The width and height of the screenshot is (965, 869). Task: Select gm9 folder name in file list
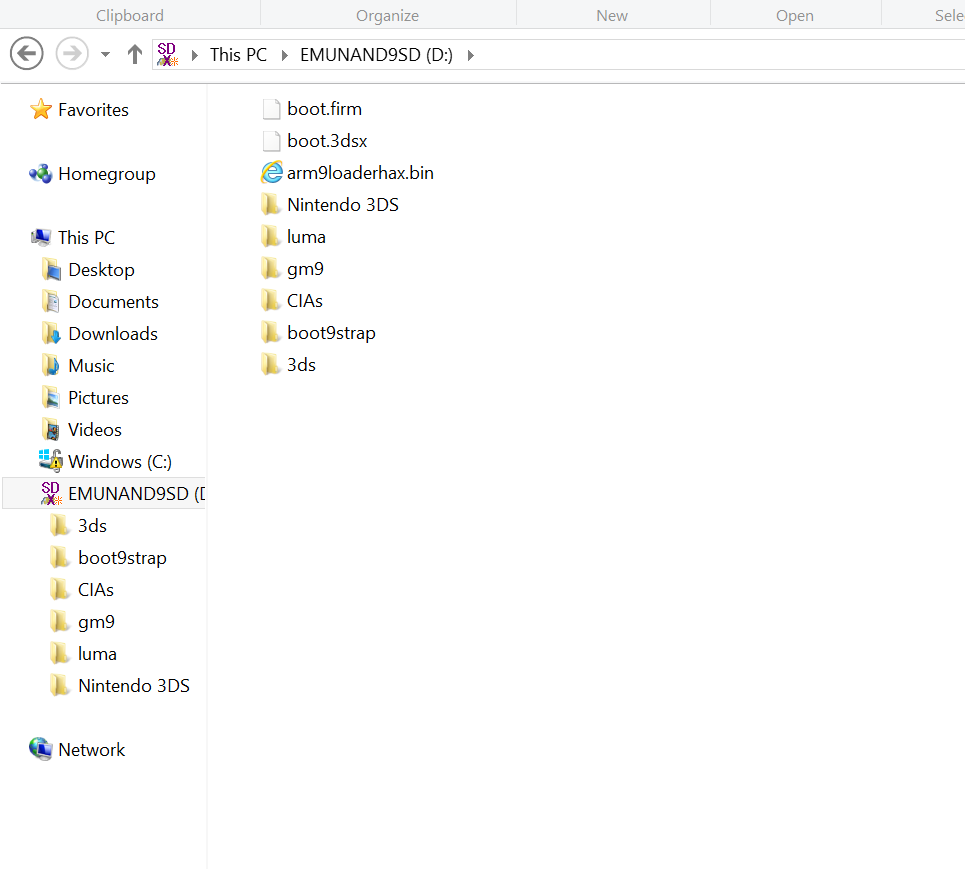(x=305, y=269)
